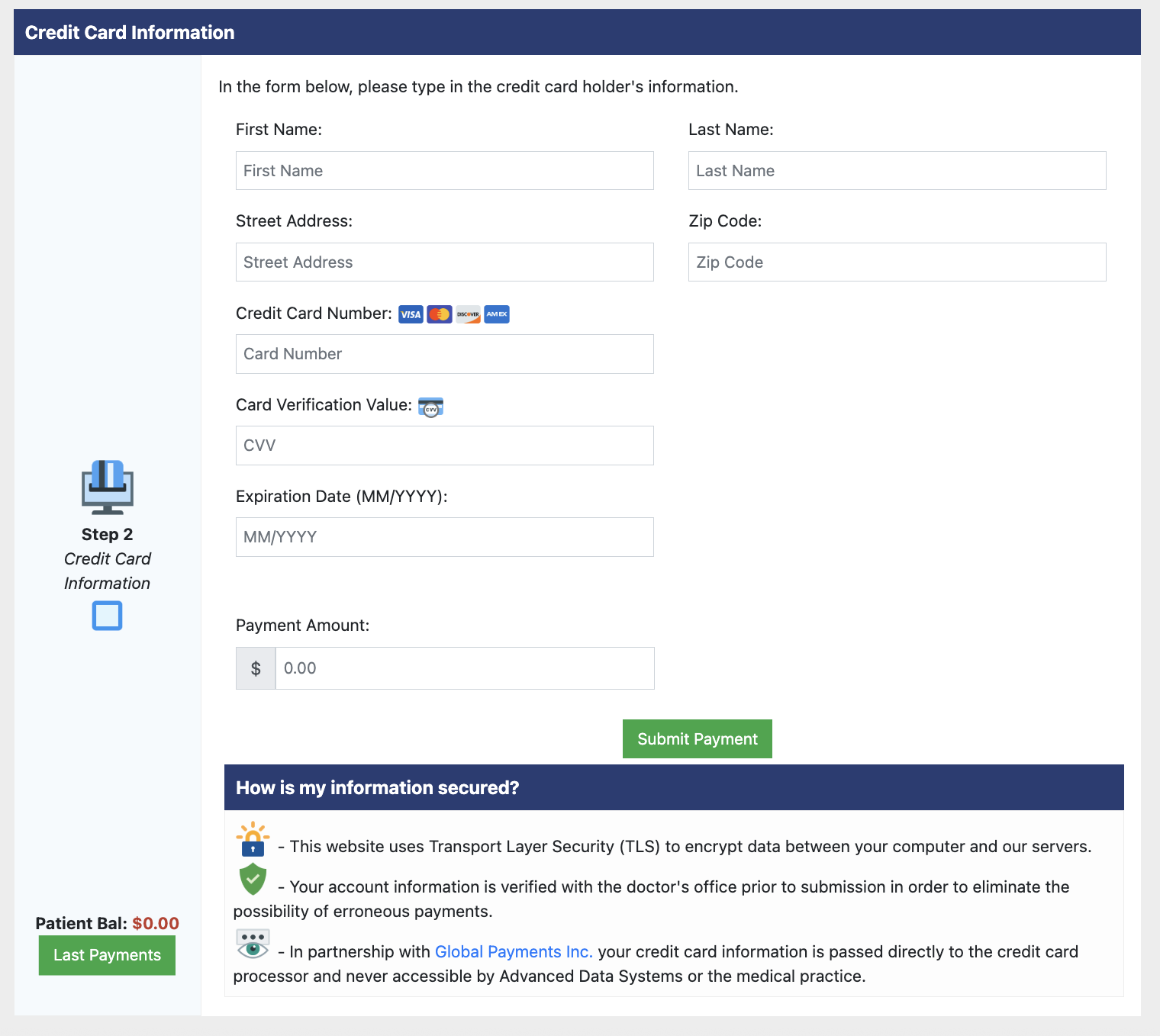Click the Expiration Date field
Image resolution: width=1160 pixels, height=1036 pixels.
tap(444, 536)
